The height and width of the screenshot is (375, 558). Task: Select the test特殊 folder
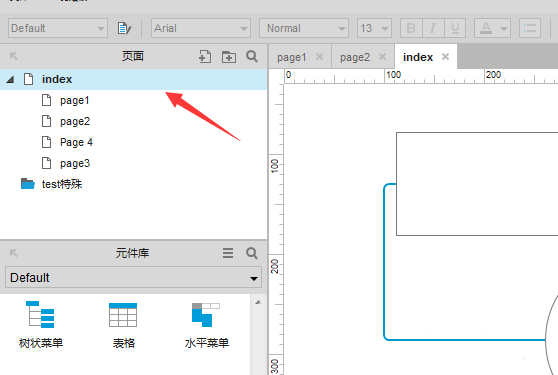tap(62, 184)
